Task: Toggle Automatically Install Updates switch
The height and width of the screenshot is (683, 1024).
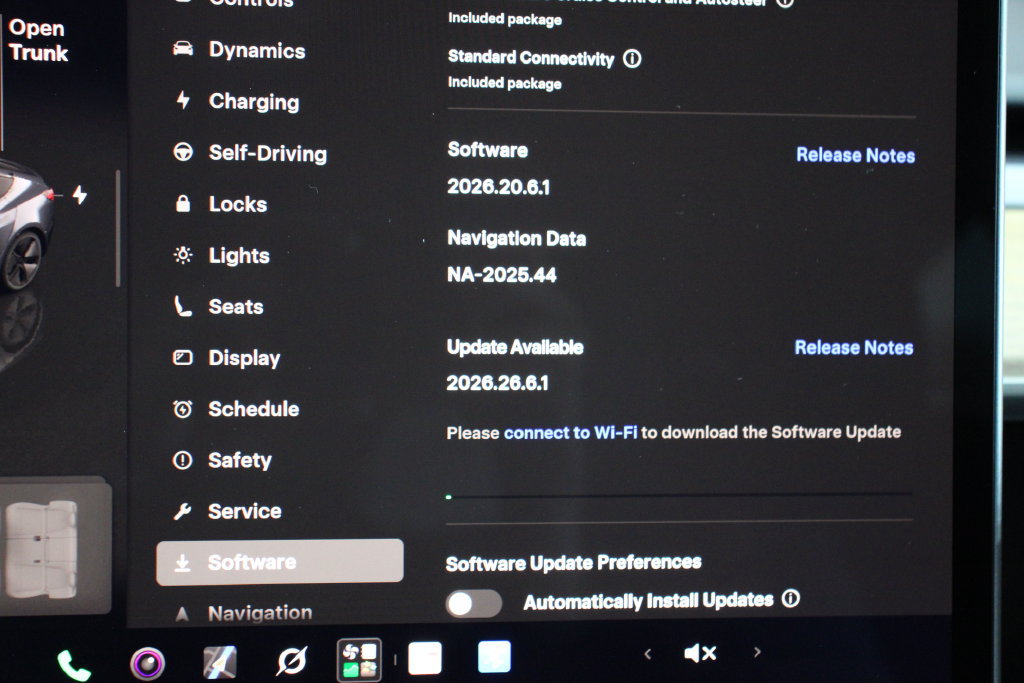Action: (x=473, y=603)
